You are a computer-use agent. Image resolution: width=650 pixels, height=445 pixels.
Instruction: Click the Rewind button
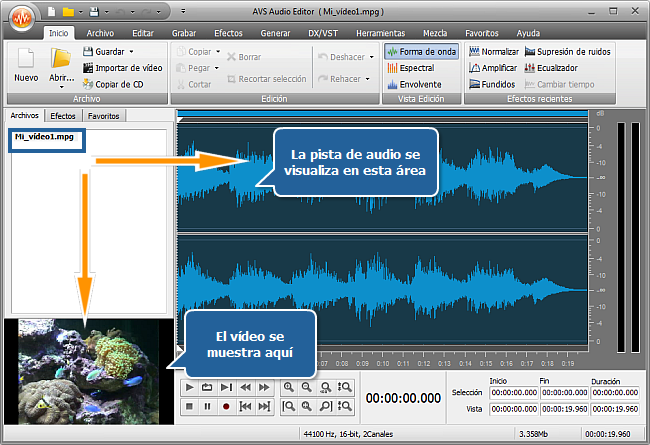(245, 387)
